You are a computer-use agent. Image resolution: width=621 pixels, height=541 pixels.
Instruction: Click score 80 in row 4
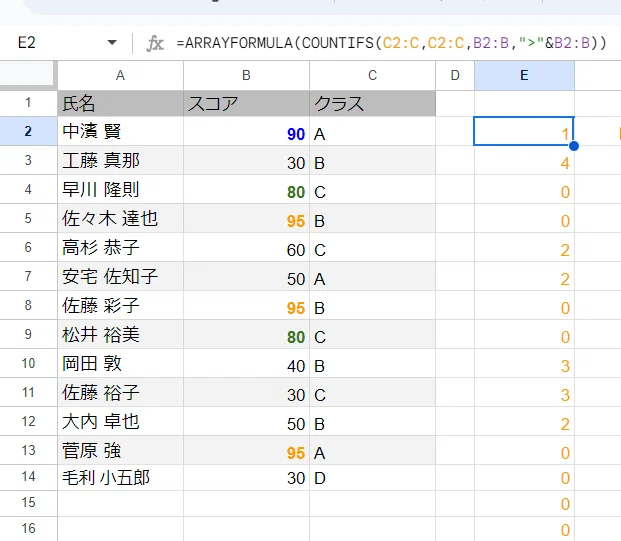(246, 189)
